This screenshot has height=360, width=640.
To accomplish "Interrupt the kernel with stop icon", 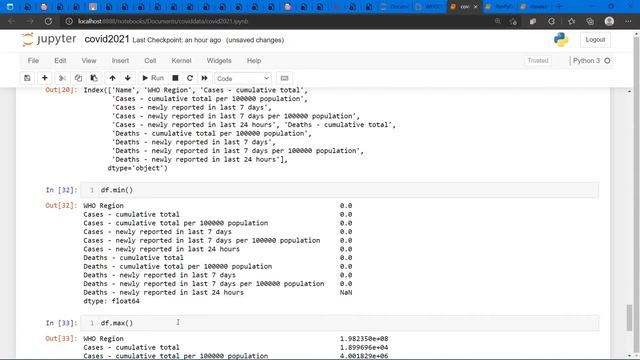I will tap(175, 78).
